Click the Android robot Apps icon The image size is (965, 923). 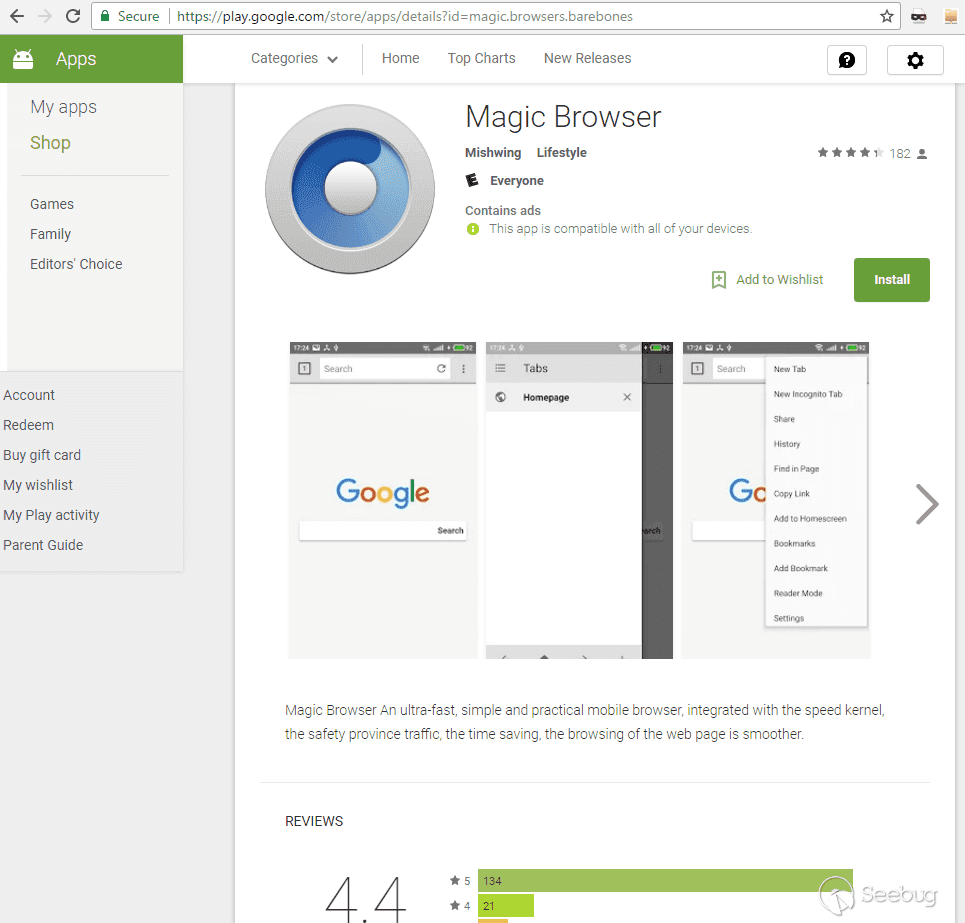tap(23, 59)
